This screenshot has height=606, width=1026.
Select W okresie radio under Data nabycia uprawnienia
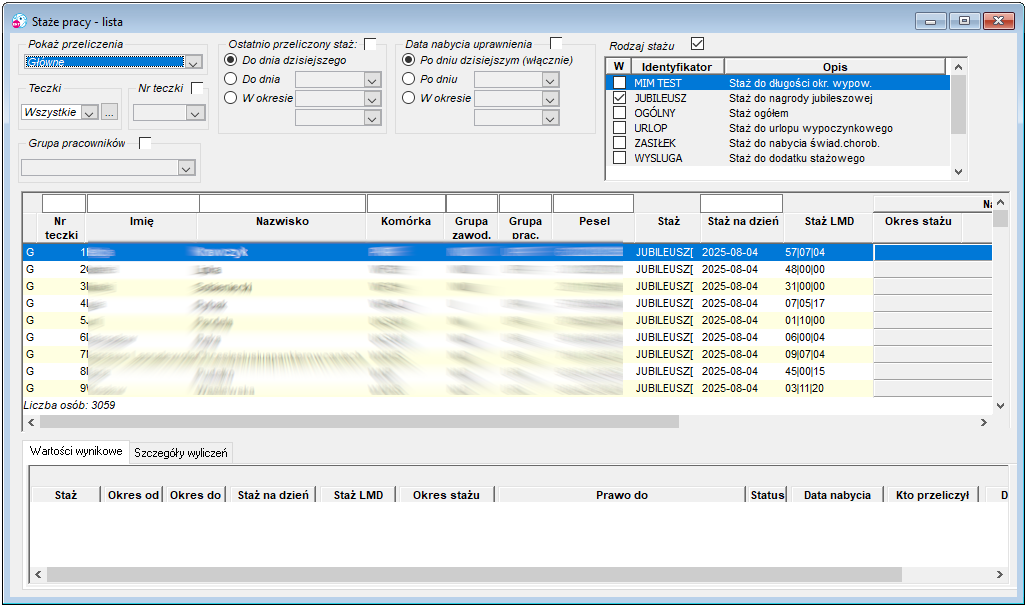click(x=408, y=98)
